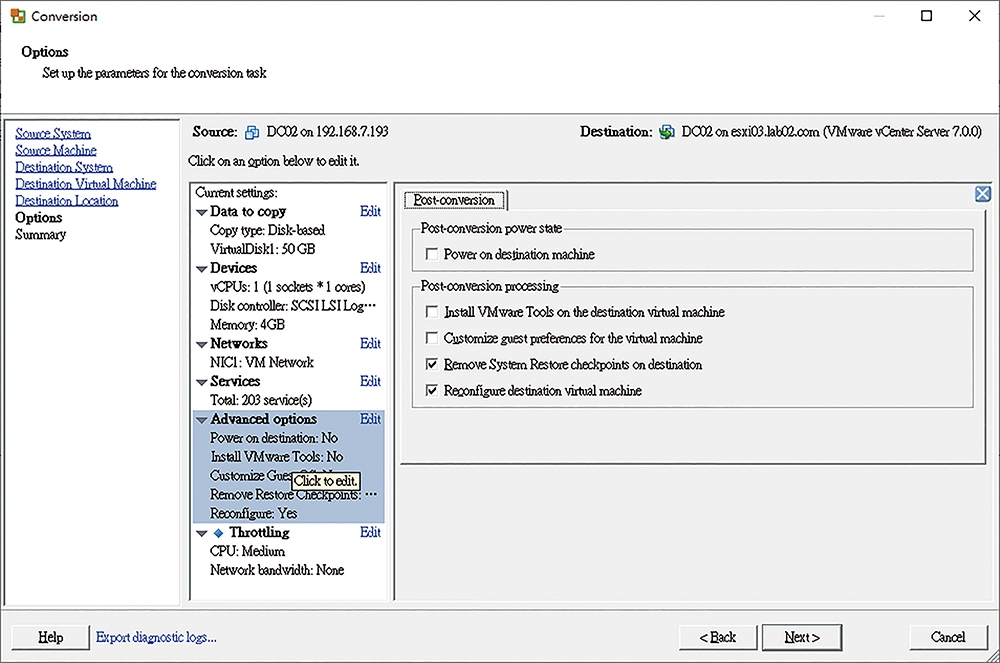Click the Options step label in sidebar
Image resolution: width=1000 pixels, height=663 pixels.
(38, 217)
